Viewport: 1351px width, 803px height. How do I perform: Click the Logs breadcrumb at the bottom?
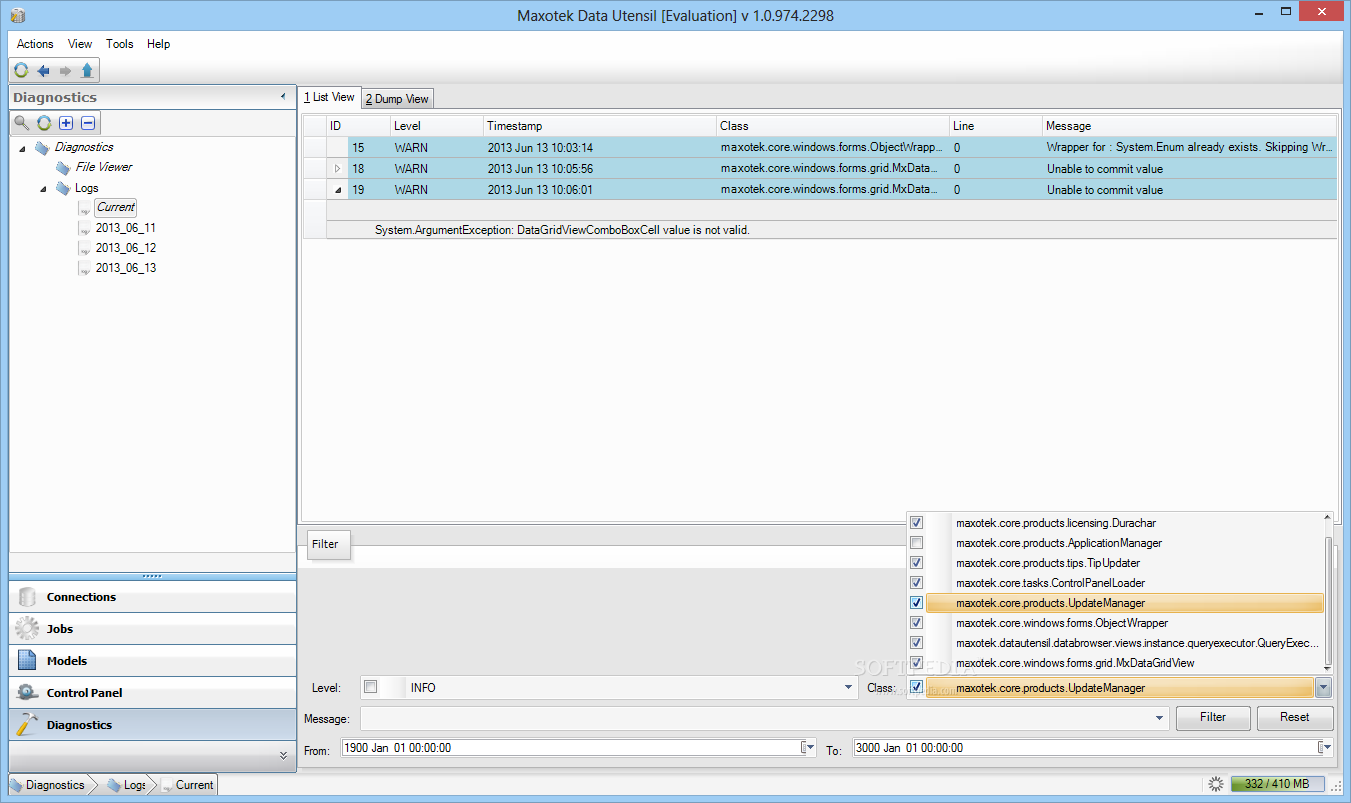point(126,785)
